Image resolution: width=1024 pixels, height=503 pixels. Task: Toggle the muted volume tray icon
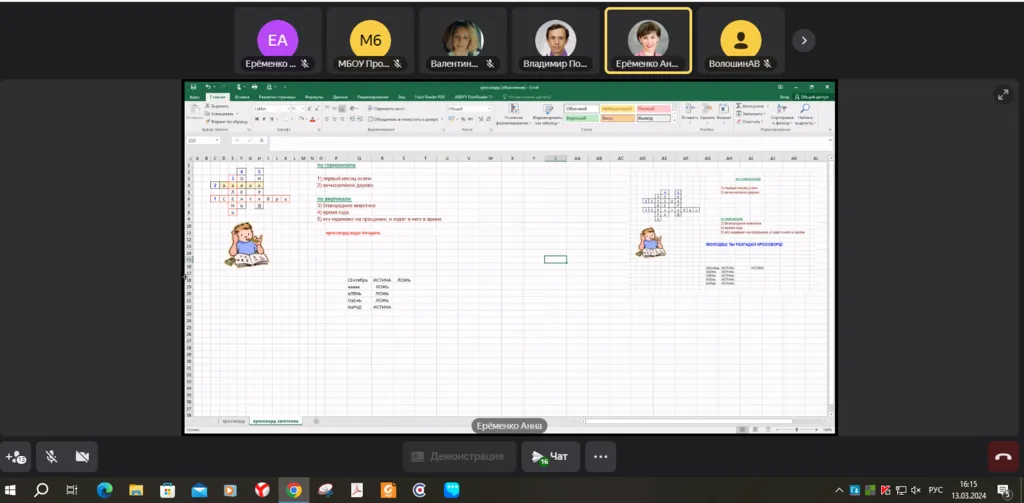point(916,490)
